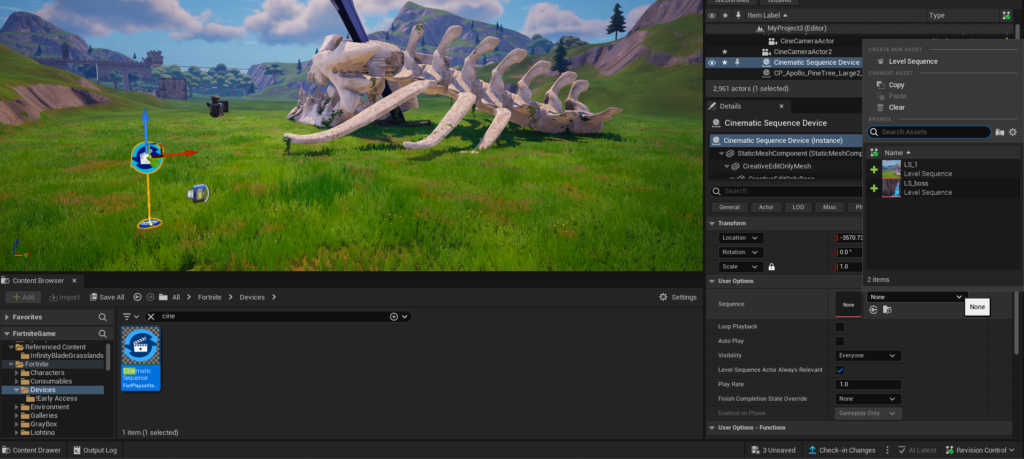Click the three-dot menu beside Check-in Changes
Viewport: 1024px width, 459px height.
[888, 450]
